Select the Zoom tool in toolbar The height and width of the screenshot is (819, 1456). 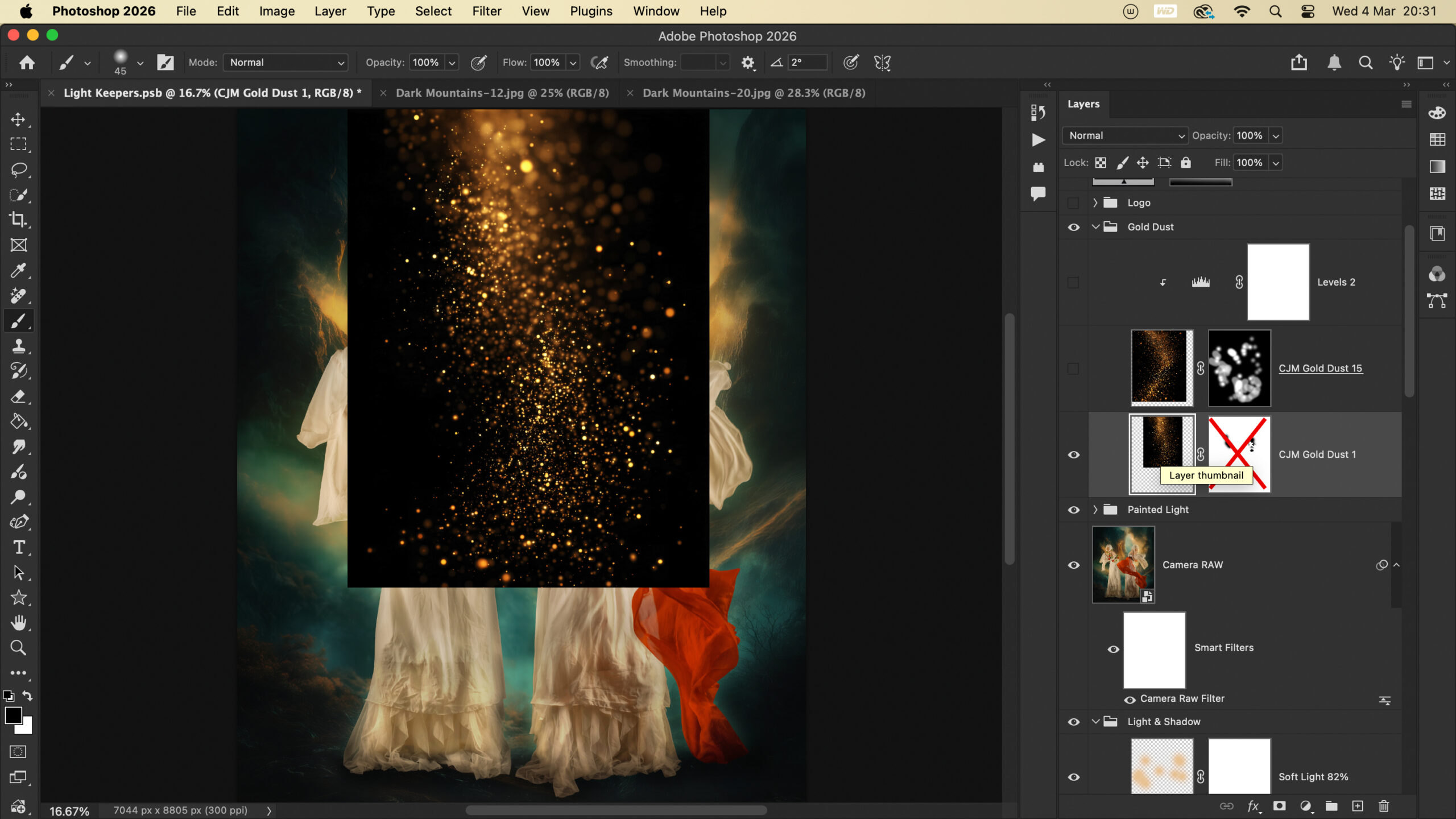[x=18, y=647]
